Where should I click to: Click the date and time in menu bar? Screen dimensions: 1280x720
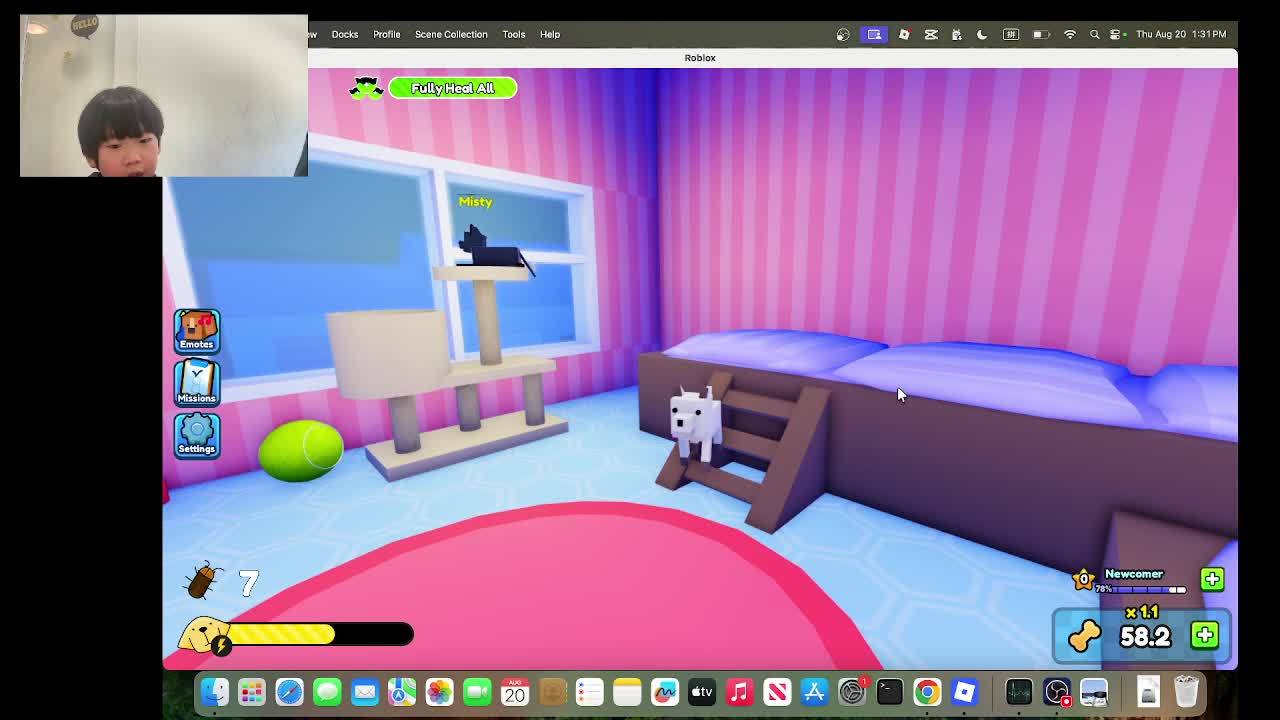(x=1181, y=34)
